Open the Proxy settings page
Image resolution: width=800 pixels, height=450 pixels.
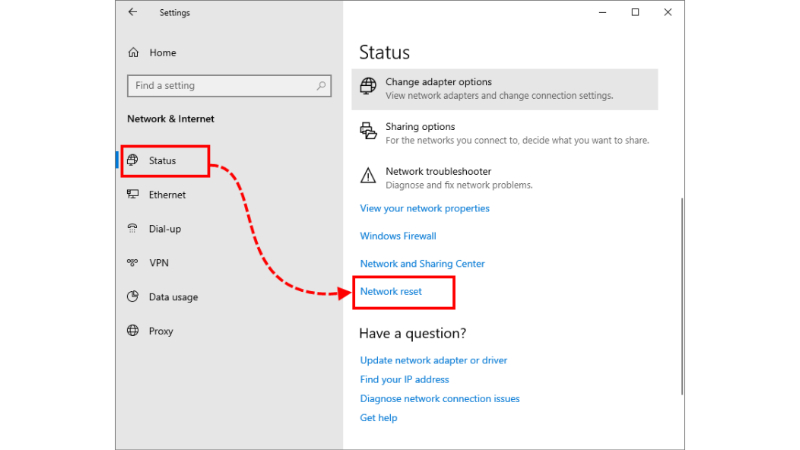(161, 331)
